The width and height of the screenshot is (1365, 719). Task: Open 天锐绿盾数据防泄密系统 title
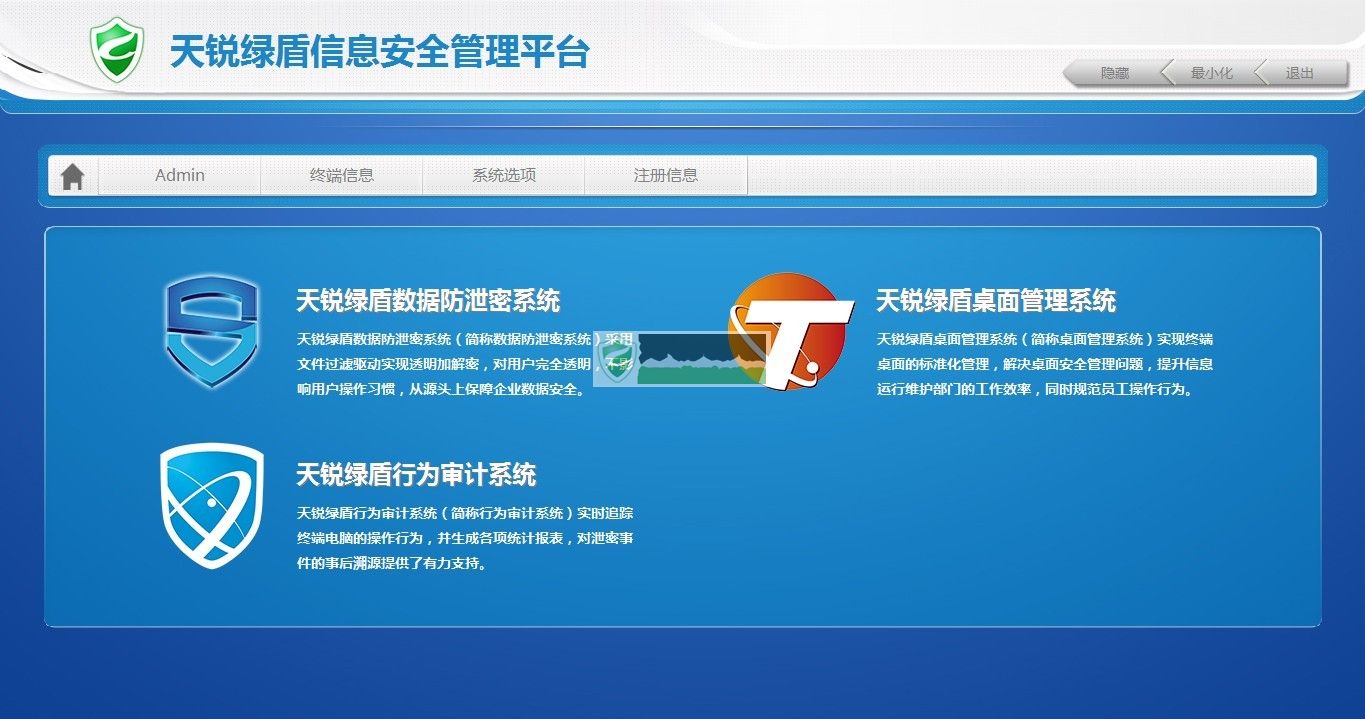(x=428, y=300)
